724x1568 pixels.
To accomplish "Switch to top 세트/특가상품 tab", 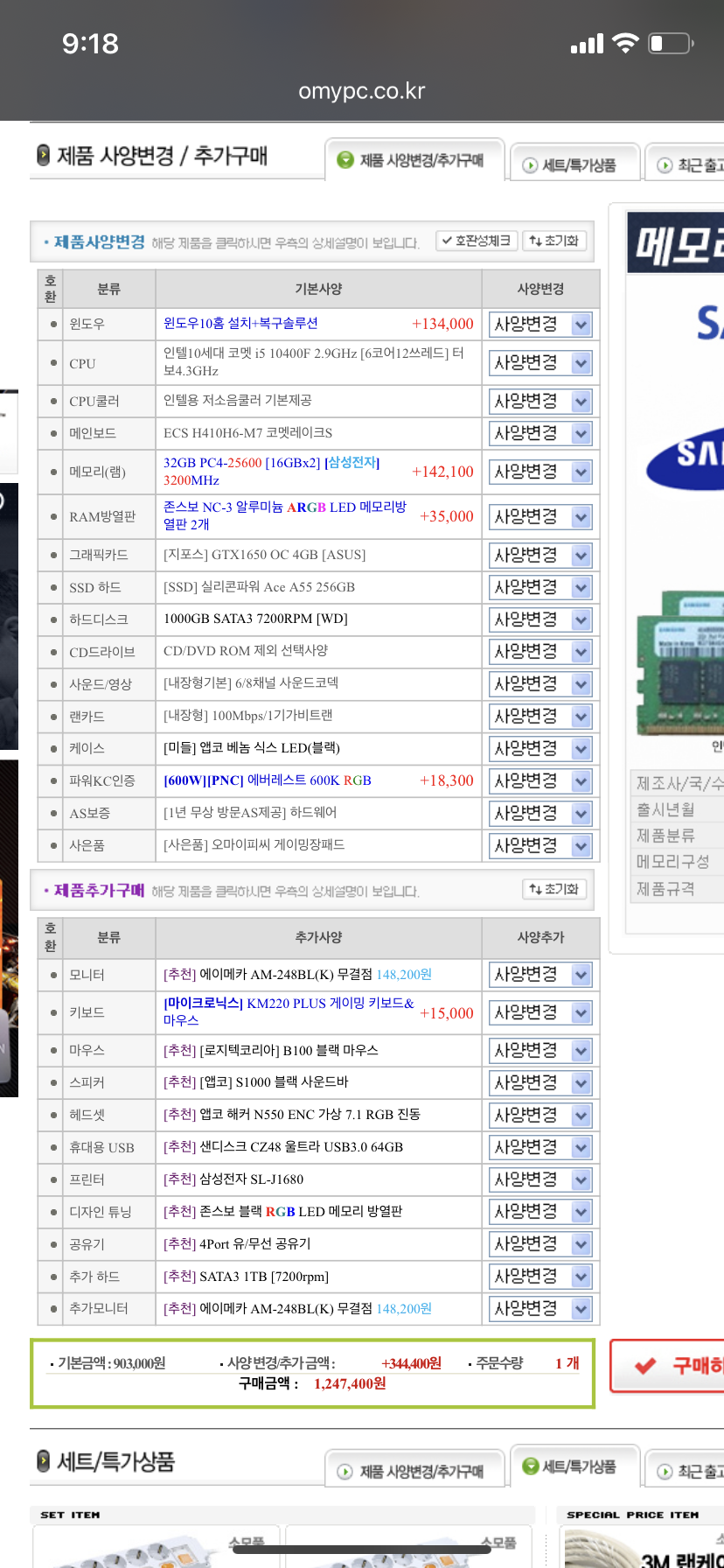I will (x=574, y=164).
